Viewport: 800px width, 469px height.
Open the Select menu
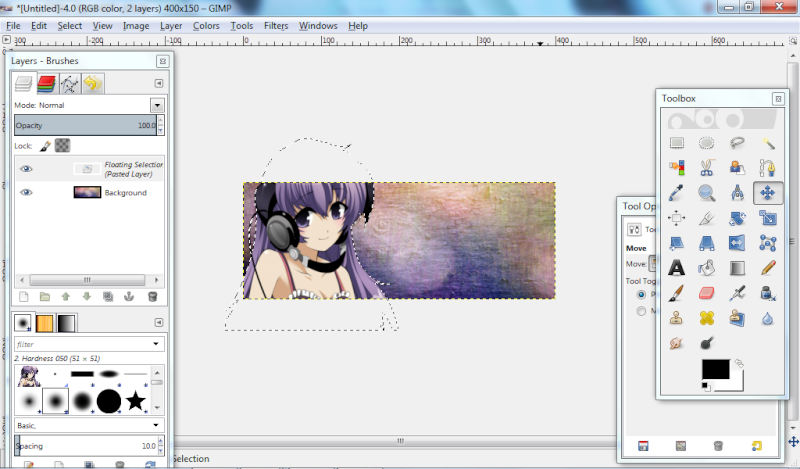pos(69,26)
